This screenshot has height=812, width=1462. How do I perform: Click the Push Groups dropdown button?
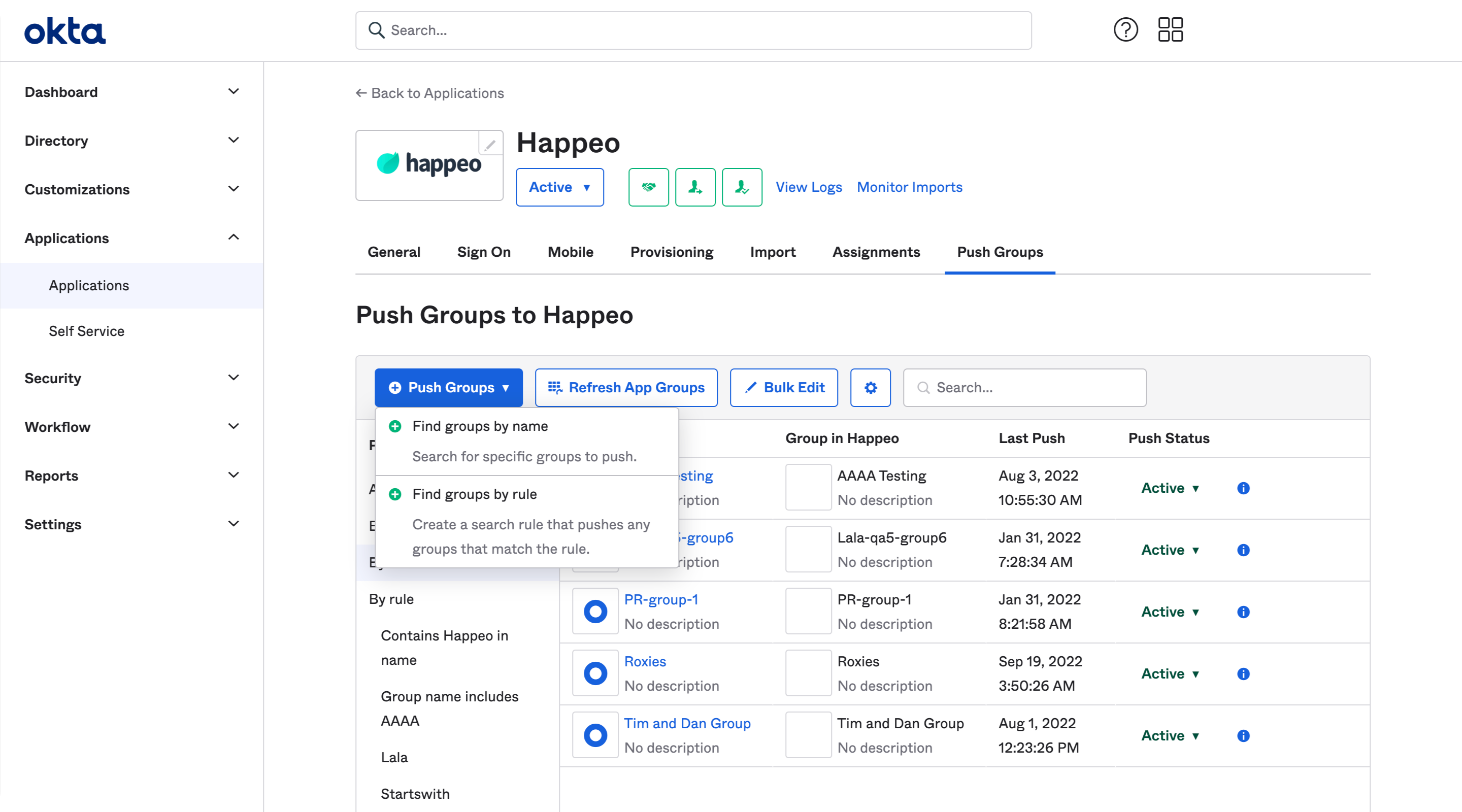(x=448, y=388)
